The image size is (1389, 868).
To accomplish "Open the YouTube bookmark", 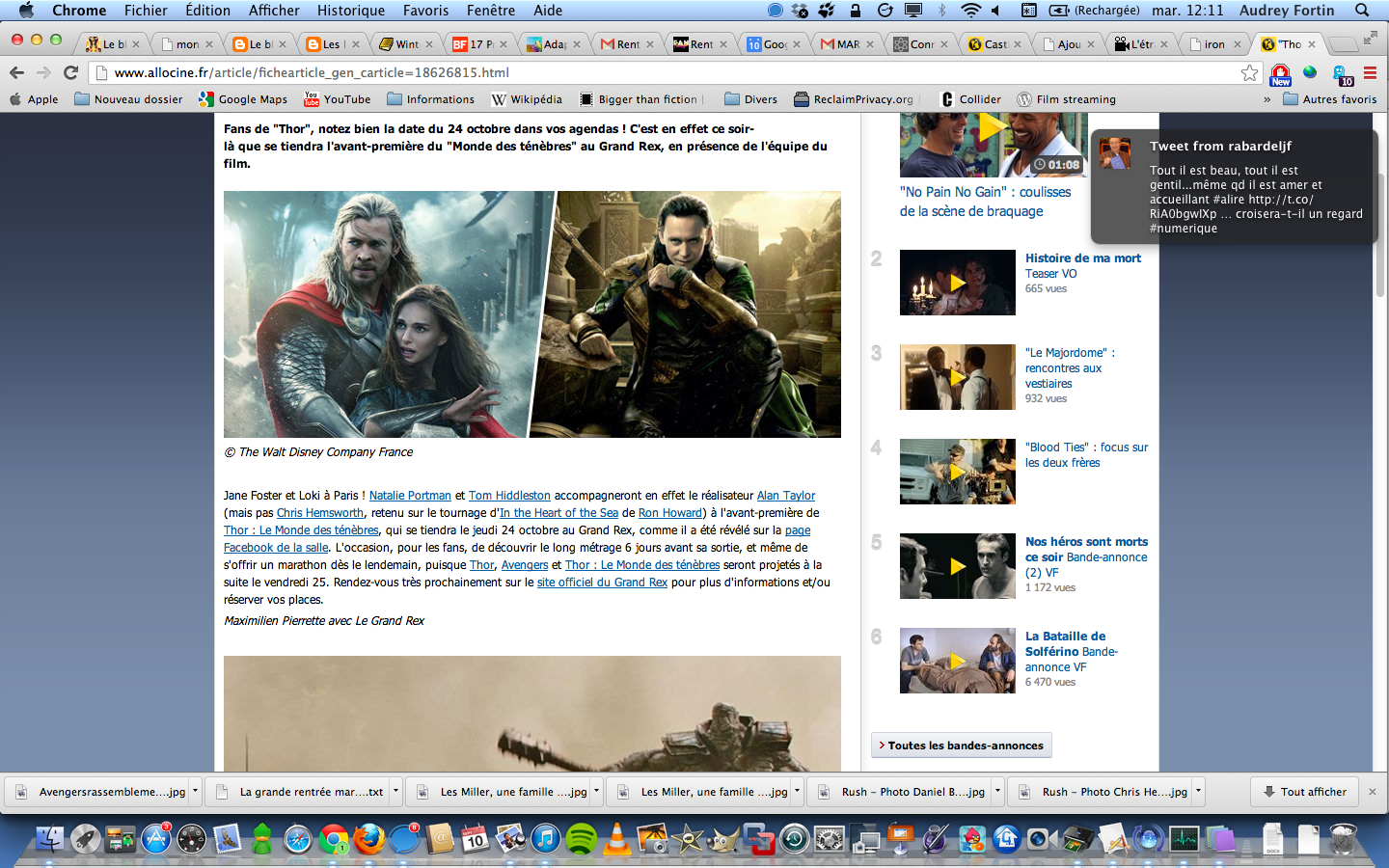I will click(337, 99).
